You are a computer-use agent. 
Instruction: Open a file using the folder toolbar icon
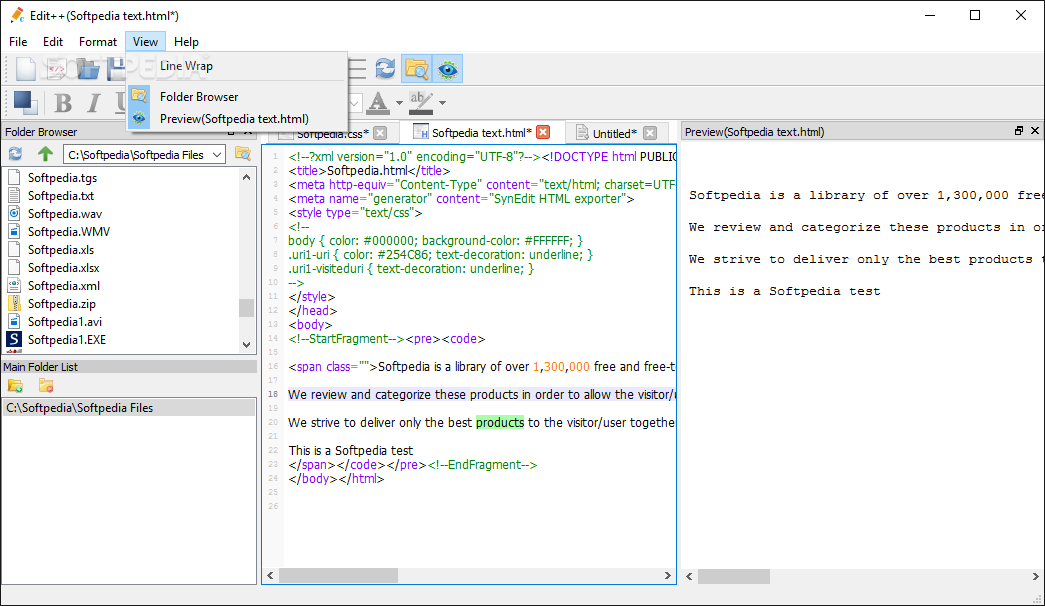[87, 69]
